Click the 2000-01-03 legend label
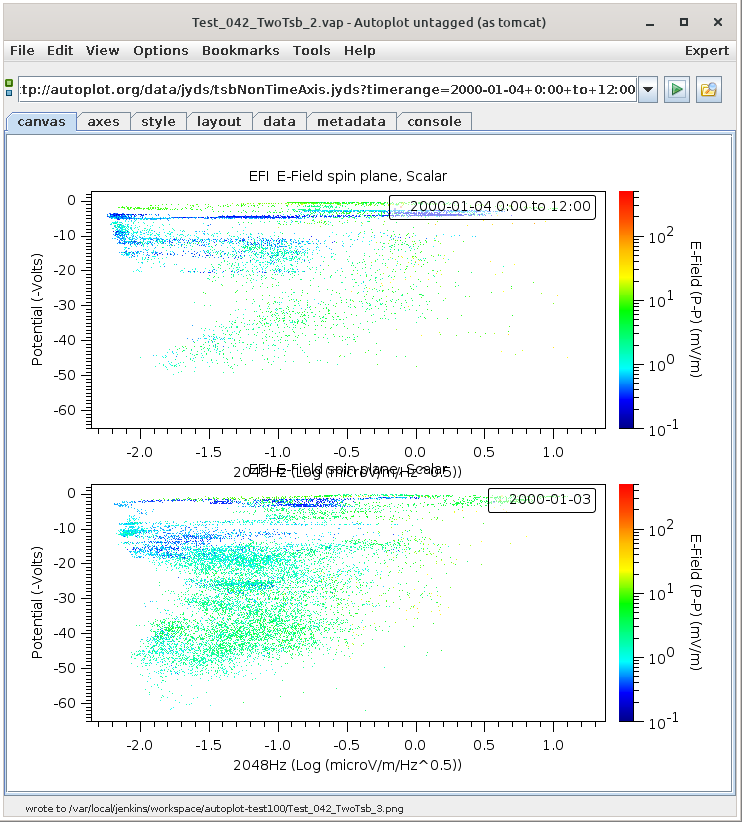This screenshot has height=822, width=742. point(541,500)
